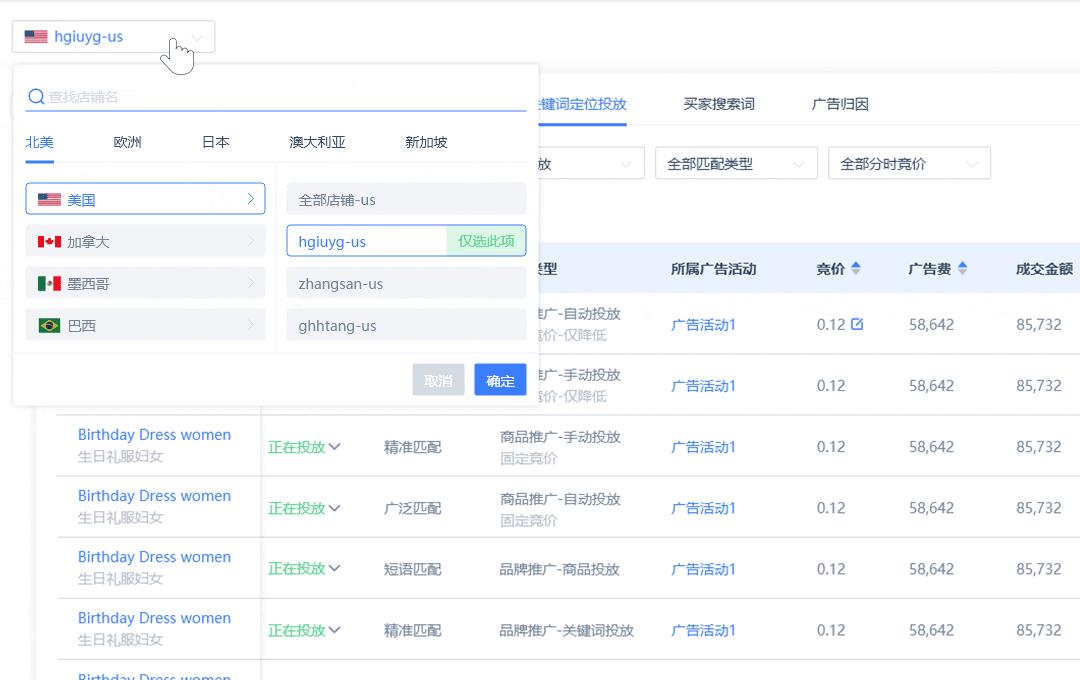
Task: Click the 确定 confirm button
Action: 500,380
